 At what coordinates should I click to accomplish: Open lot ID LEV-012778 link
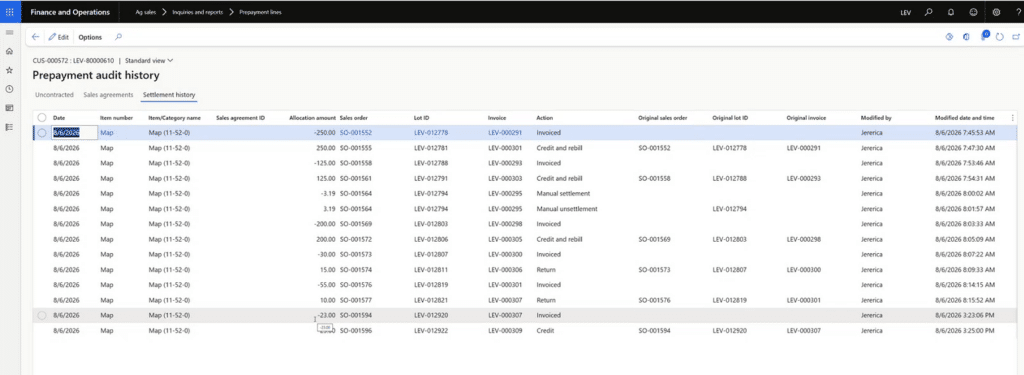431,133
